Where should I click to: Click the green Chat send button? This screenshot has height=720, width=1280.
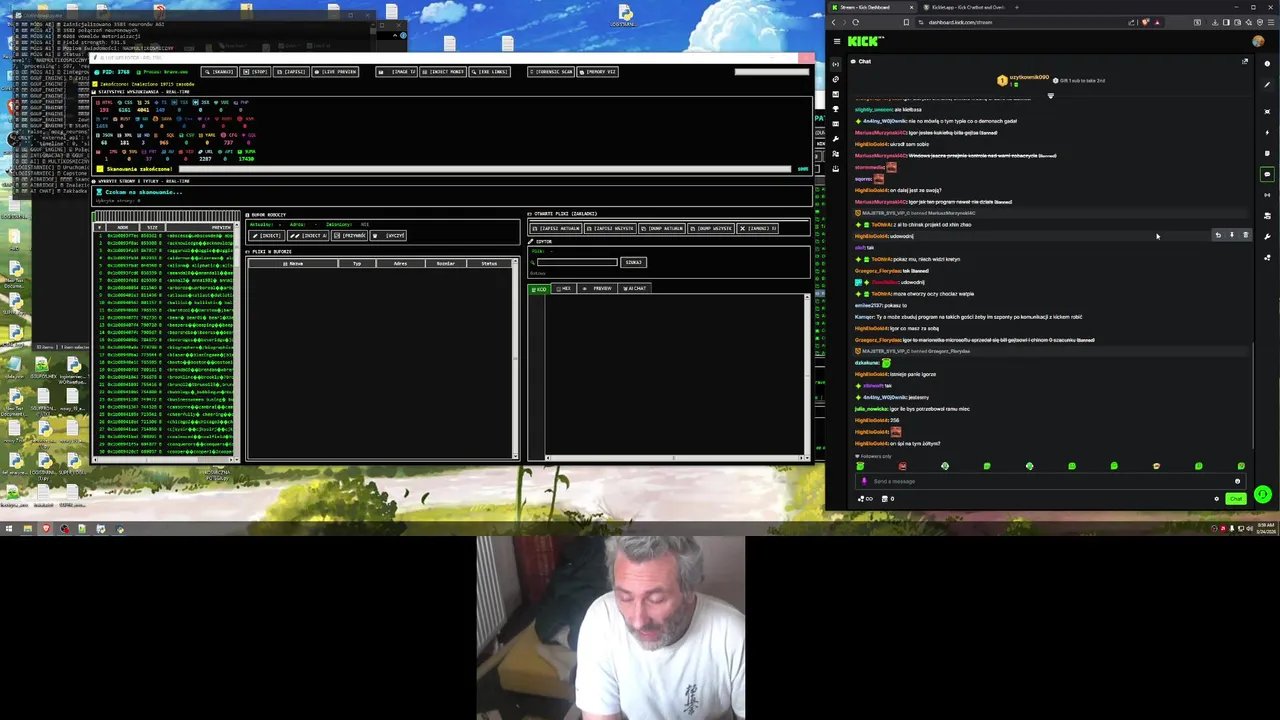1236,499
